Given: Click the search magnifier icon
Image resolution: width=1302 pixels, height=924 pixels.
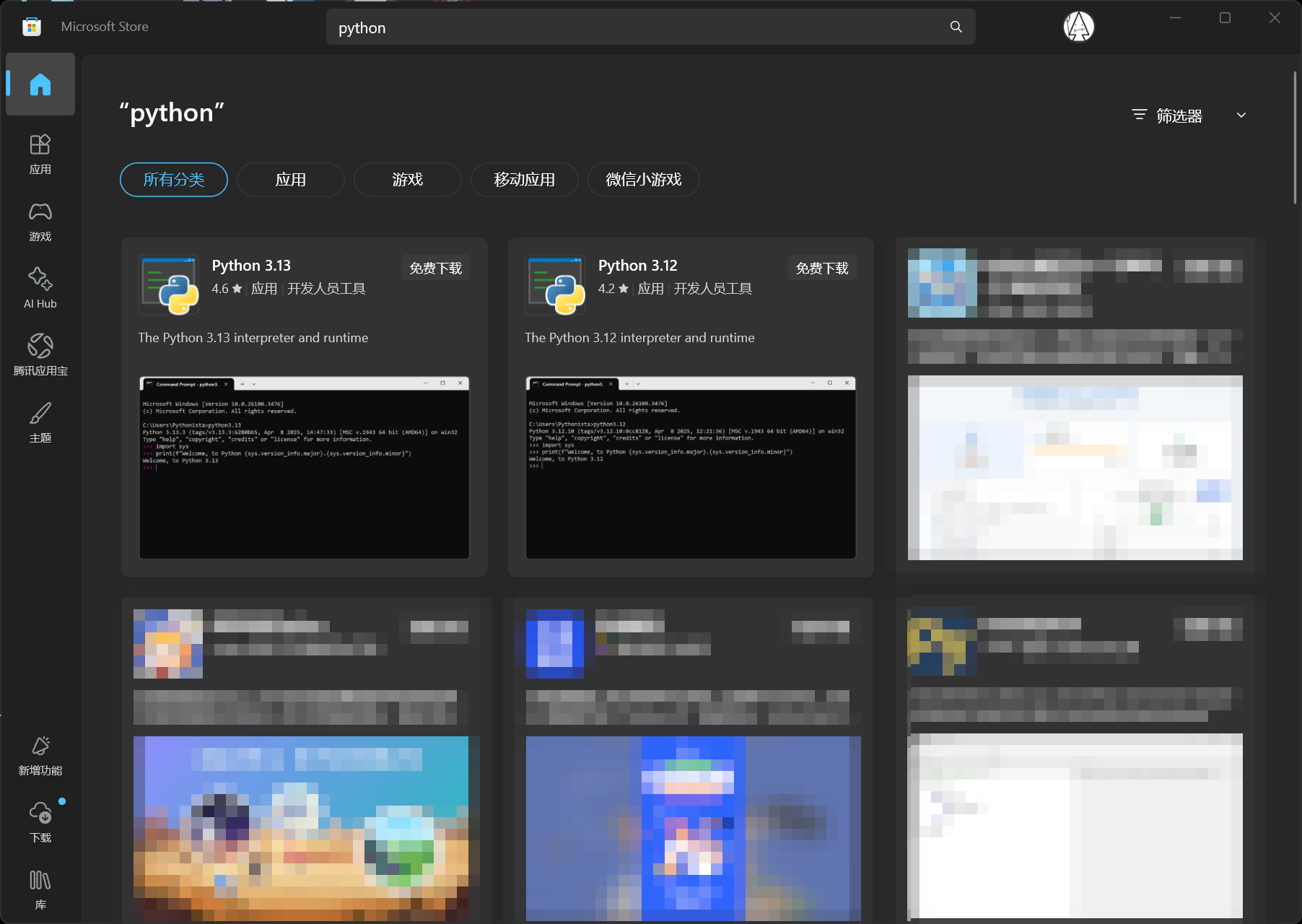Looking at the screenshot, I should point(955,27).
